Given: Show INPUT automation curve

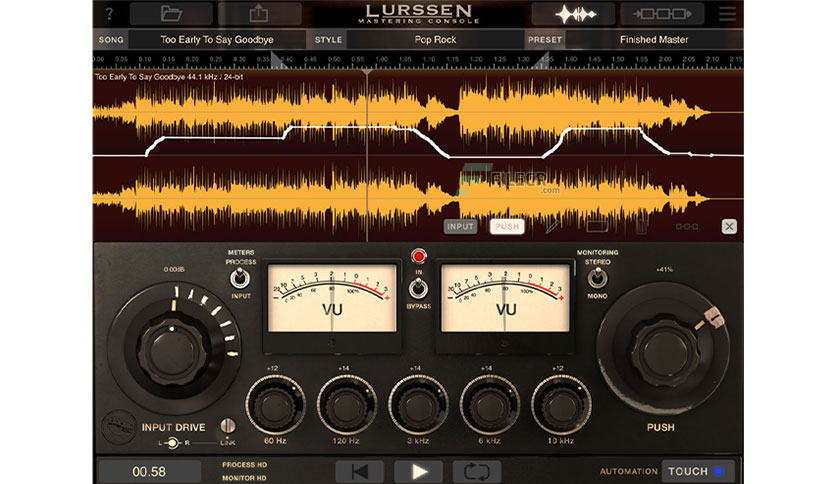Looking at the screenshot, I should (x=460, y=227).
